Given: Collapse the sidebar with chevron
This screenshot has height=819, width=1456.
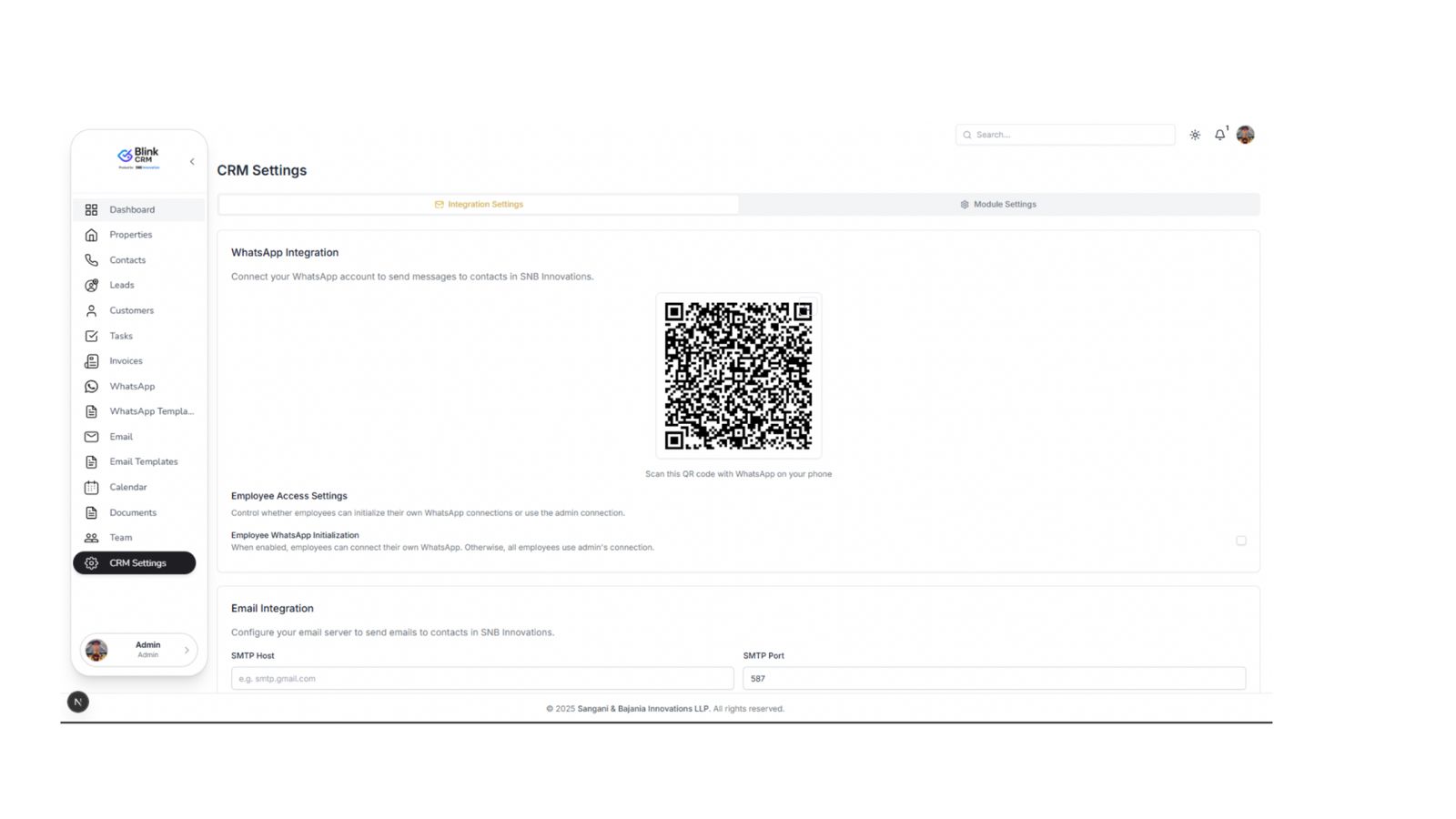Looking at the screenshot, I should [192, 162].
